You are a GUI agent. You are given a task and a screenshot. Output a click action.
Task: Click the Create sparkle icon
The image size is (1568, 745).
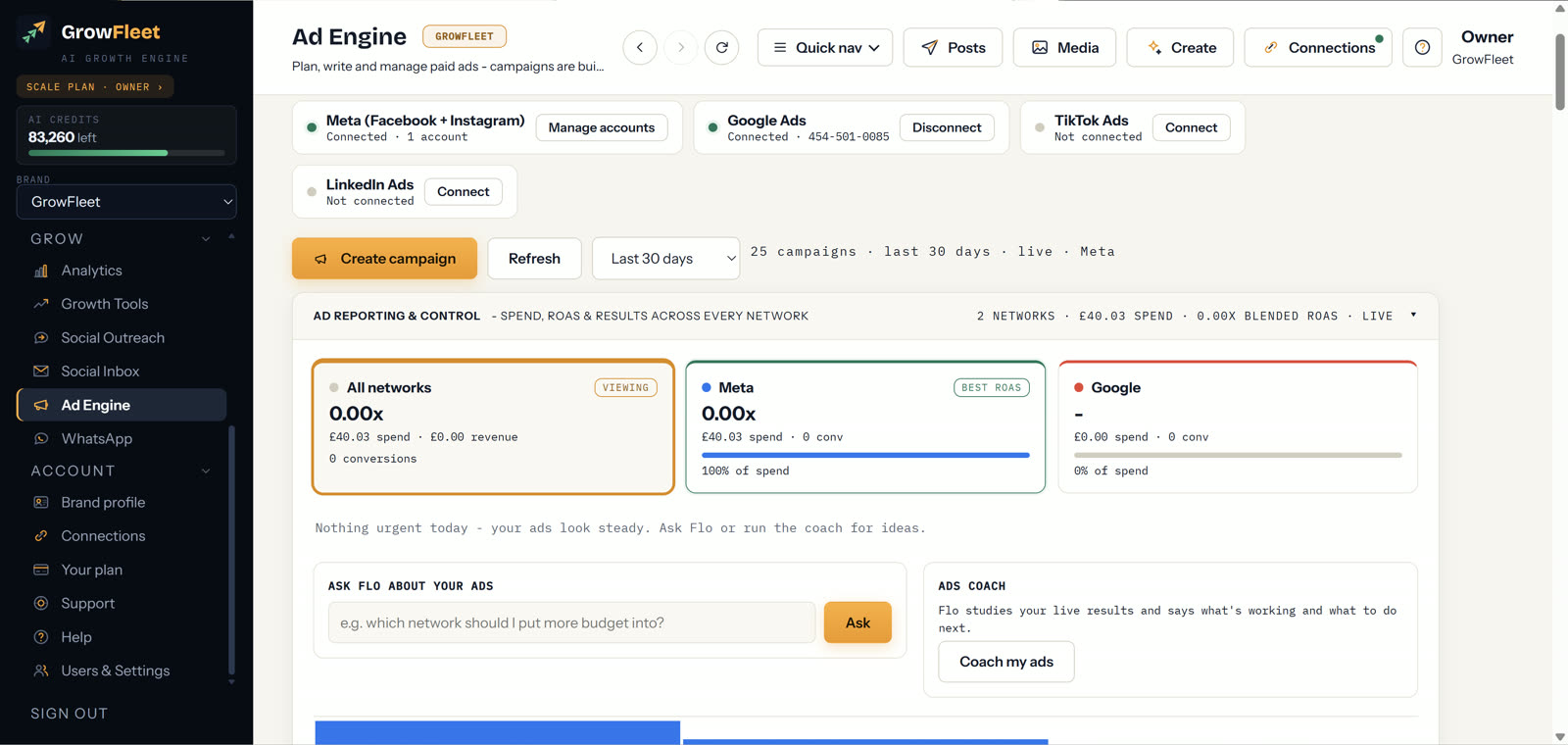pos(1154,47)
